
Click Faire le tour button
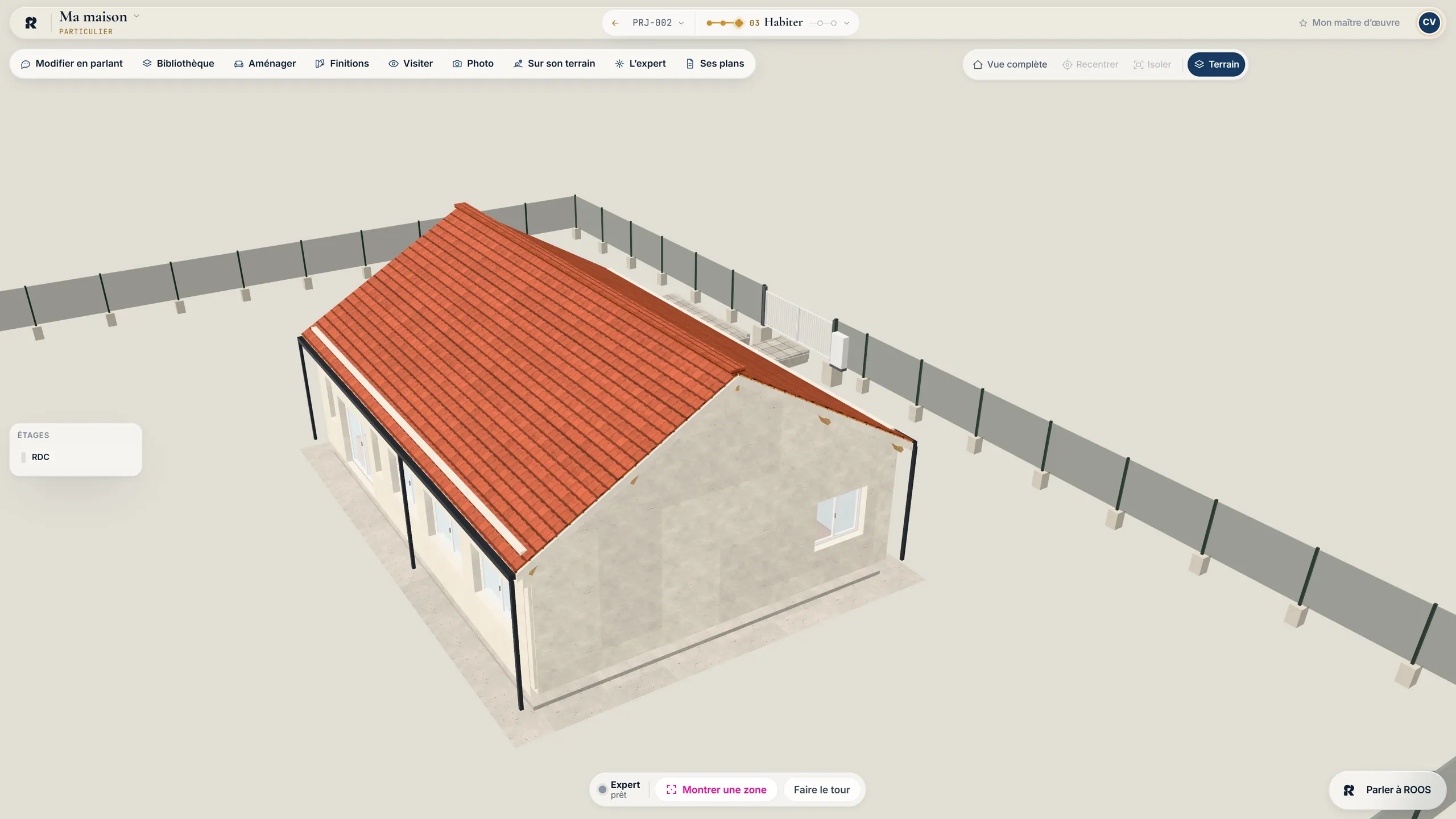(821, 789)
